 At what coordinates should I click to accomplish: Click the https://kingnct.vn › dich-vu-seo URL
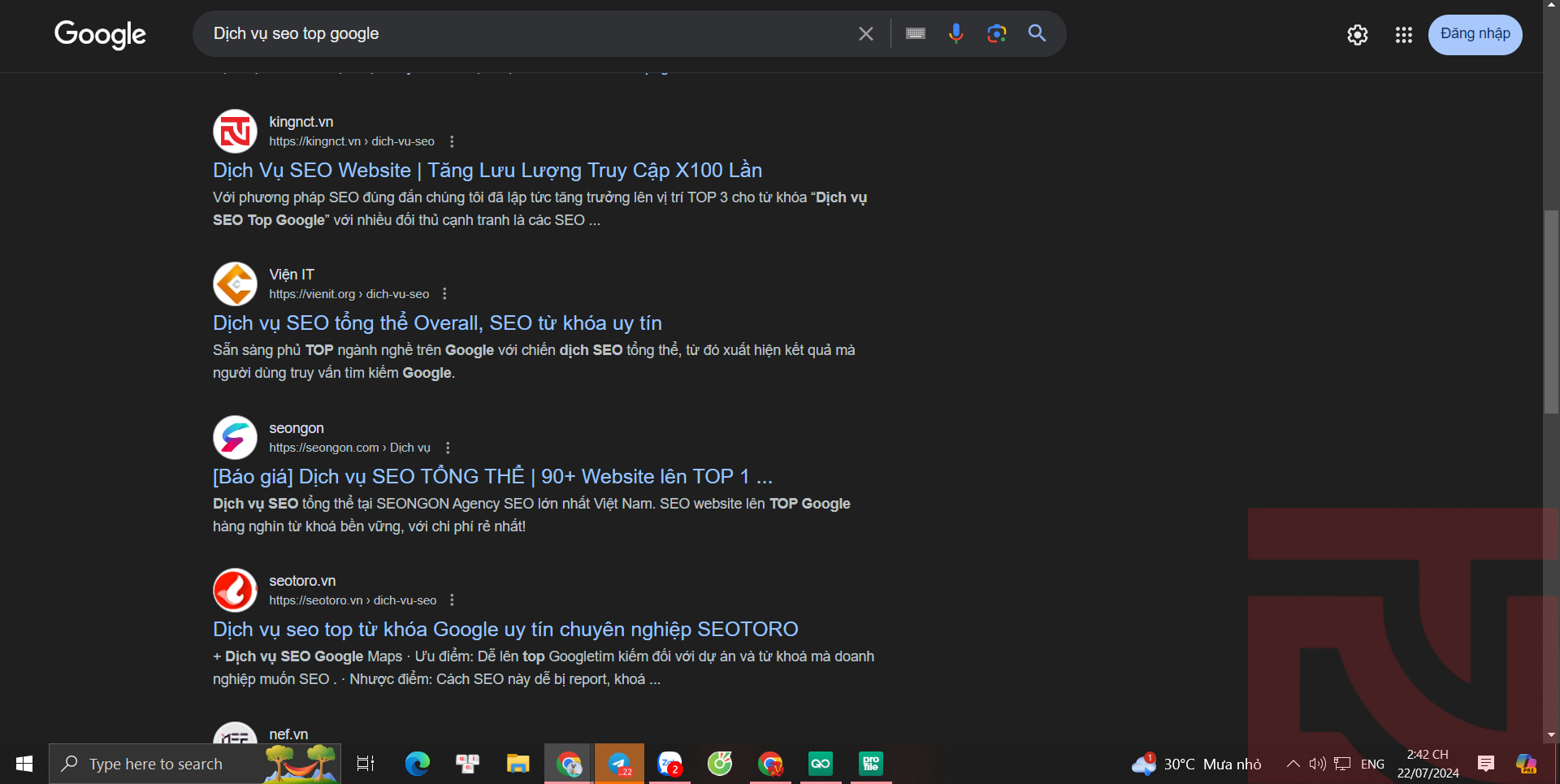click(x=352, y=141)
